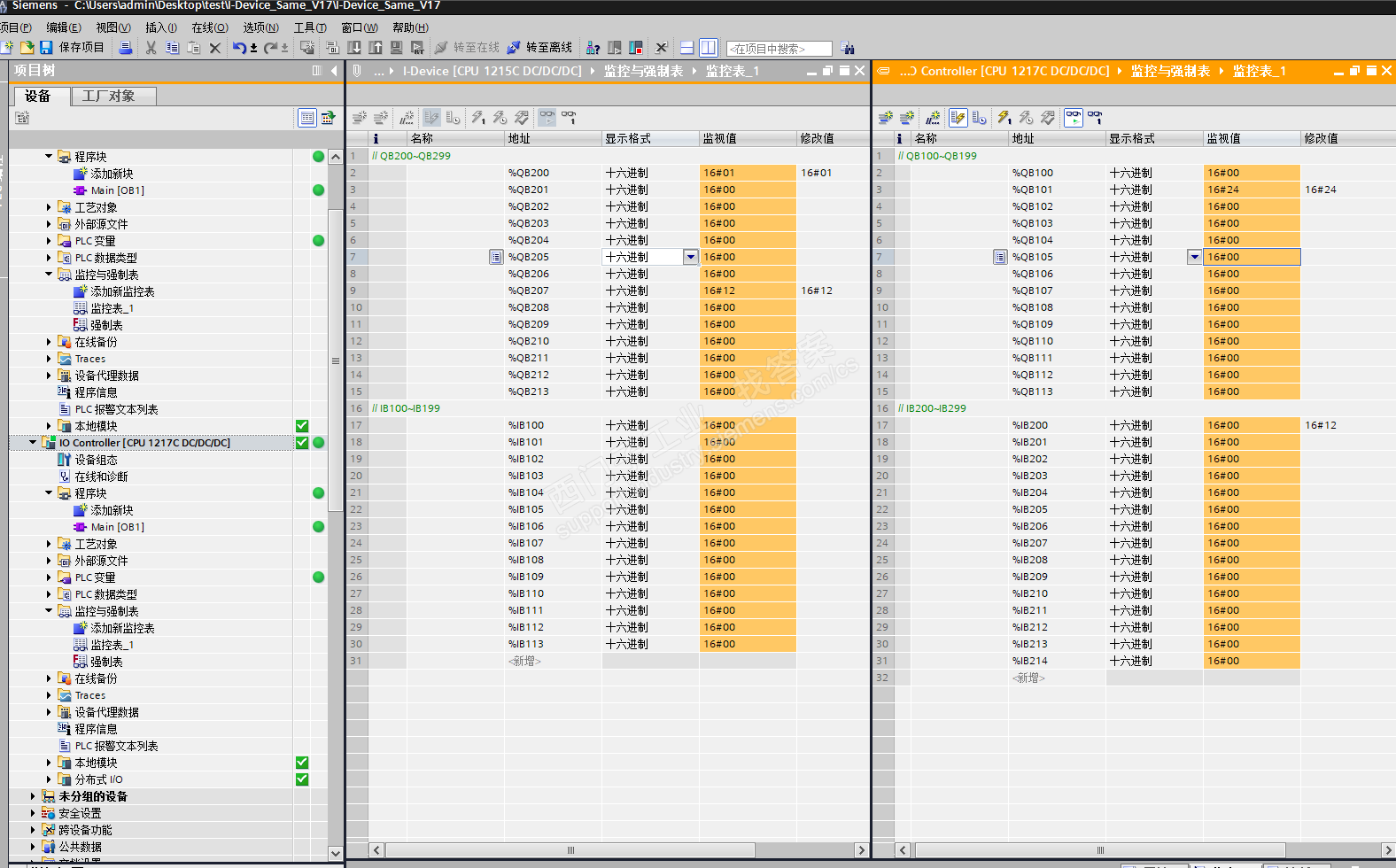Click the print icon in the main toolbar
The image size is (1396, 868).
(126, 48)
